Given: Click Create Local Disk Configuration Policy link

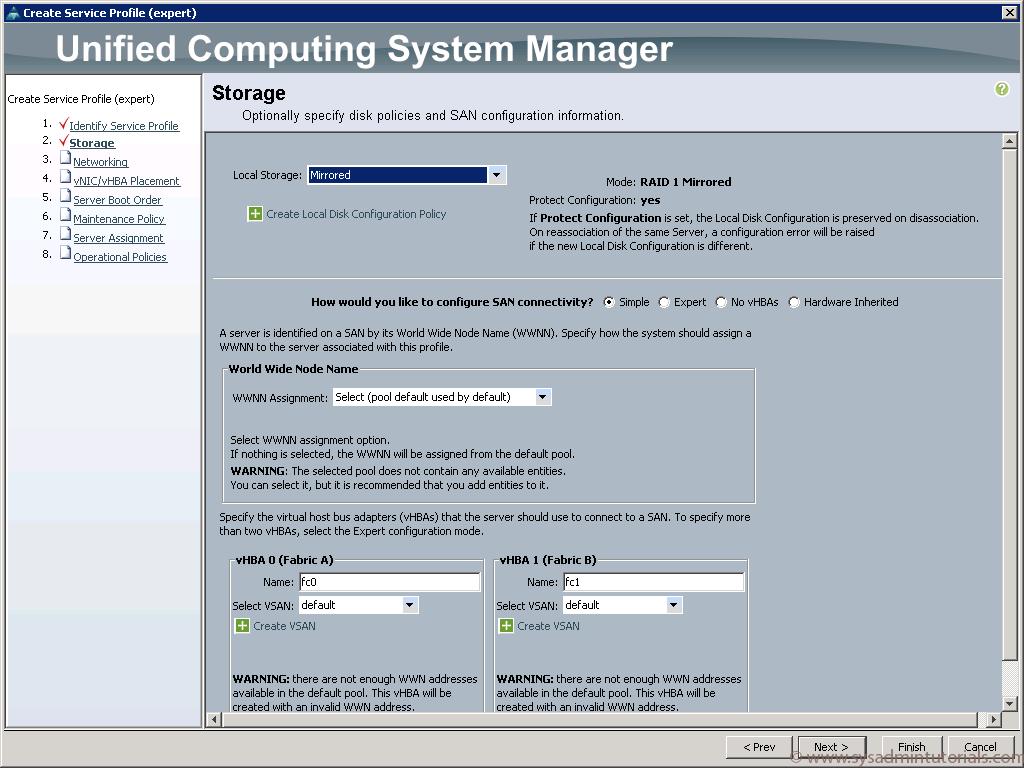Looking at the screenshot, I should click(x=356, y=214).
